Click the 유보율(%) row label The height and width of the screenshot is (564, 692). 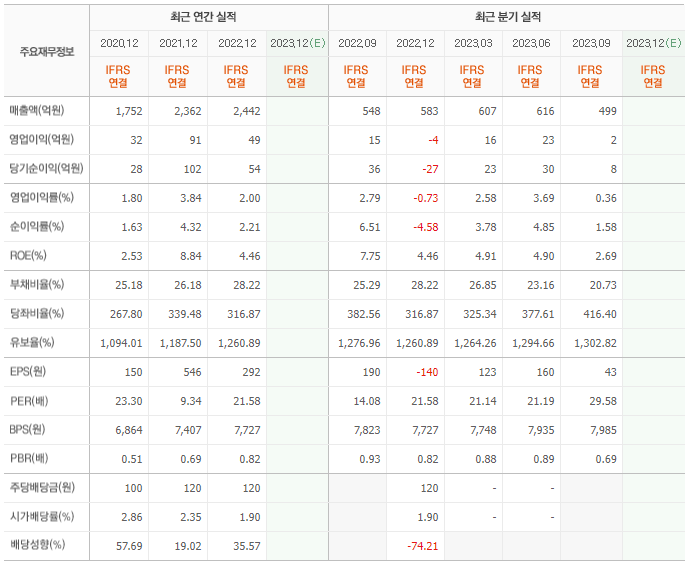[x=32, y=342]
